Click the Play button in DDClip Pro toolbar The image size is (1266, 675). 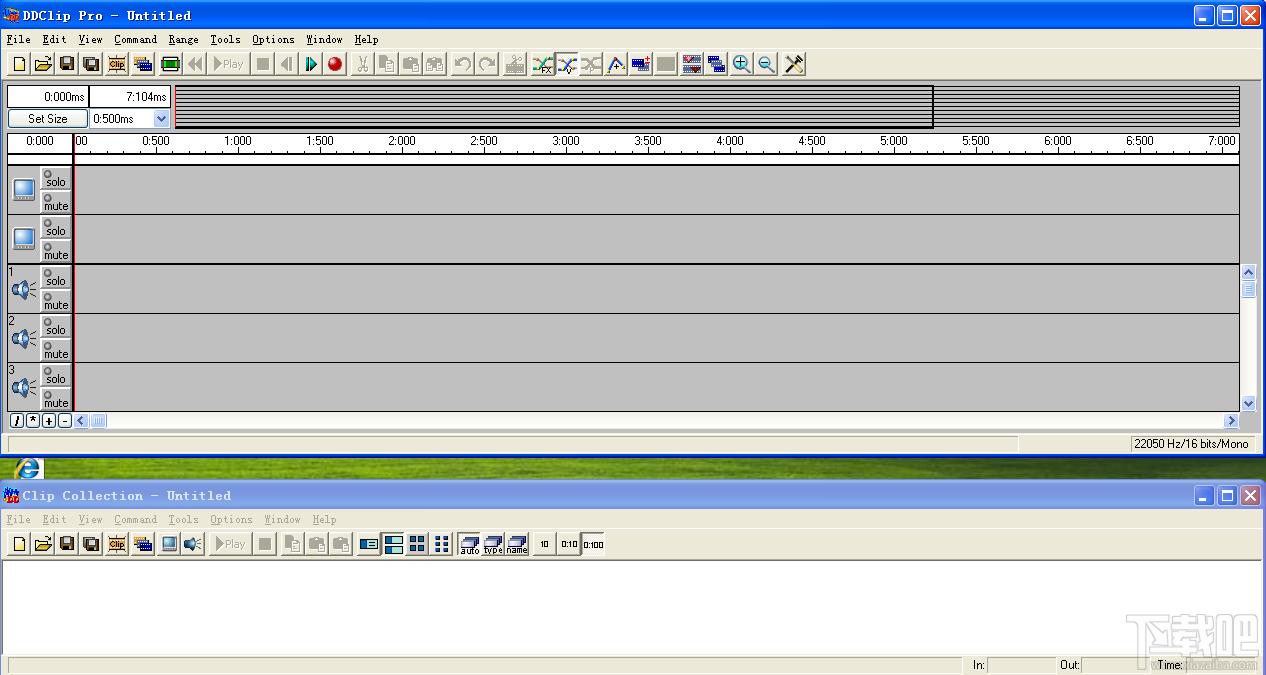(x=229, y=64)
